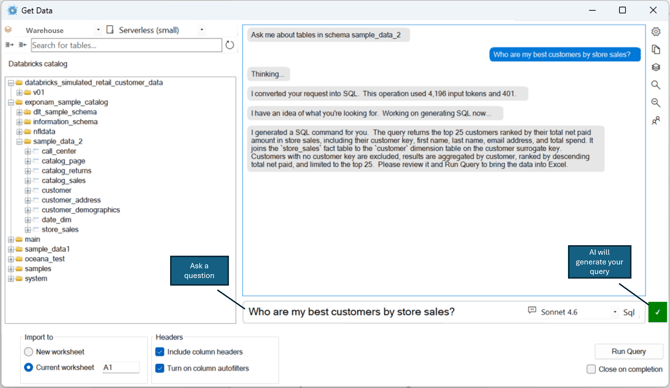Click the 'I generated a SQL command' message
670x388 pixels.
click(x=426, y=148)
